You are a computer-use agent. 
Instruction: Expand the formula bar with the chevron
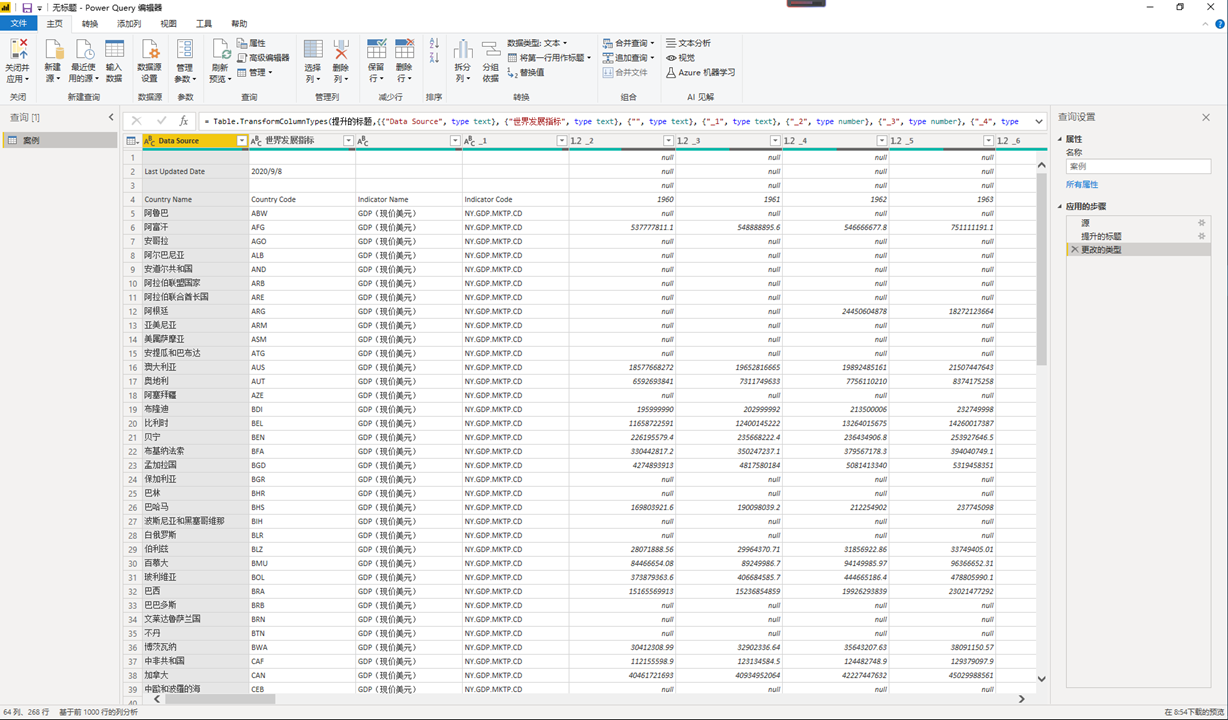[x=1038, y=121]
